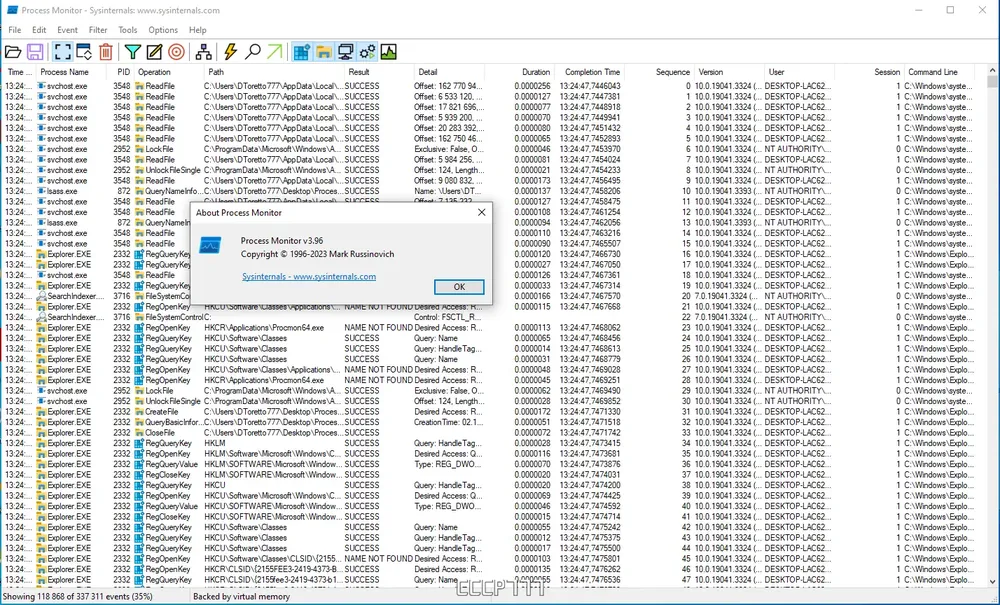The height and width of the screenshot is (605, 1000).
Task: Click the Duration column header
Action: pyautogui.click(x=536, y=72)
